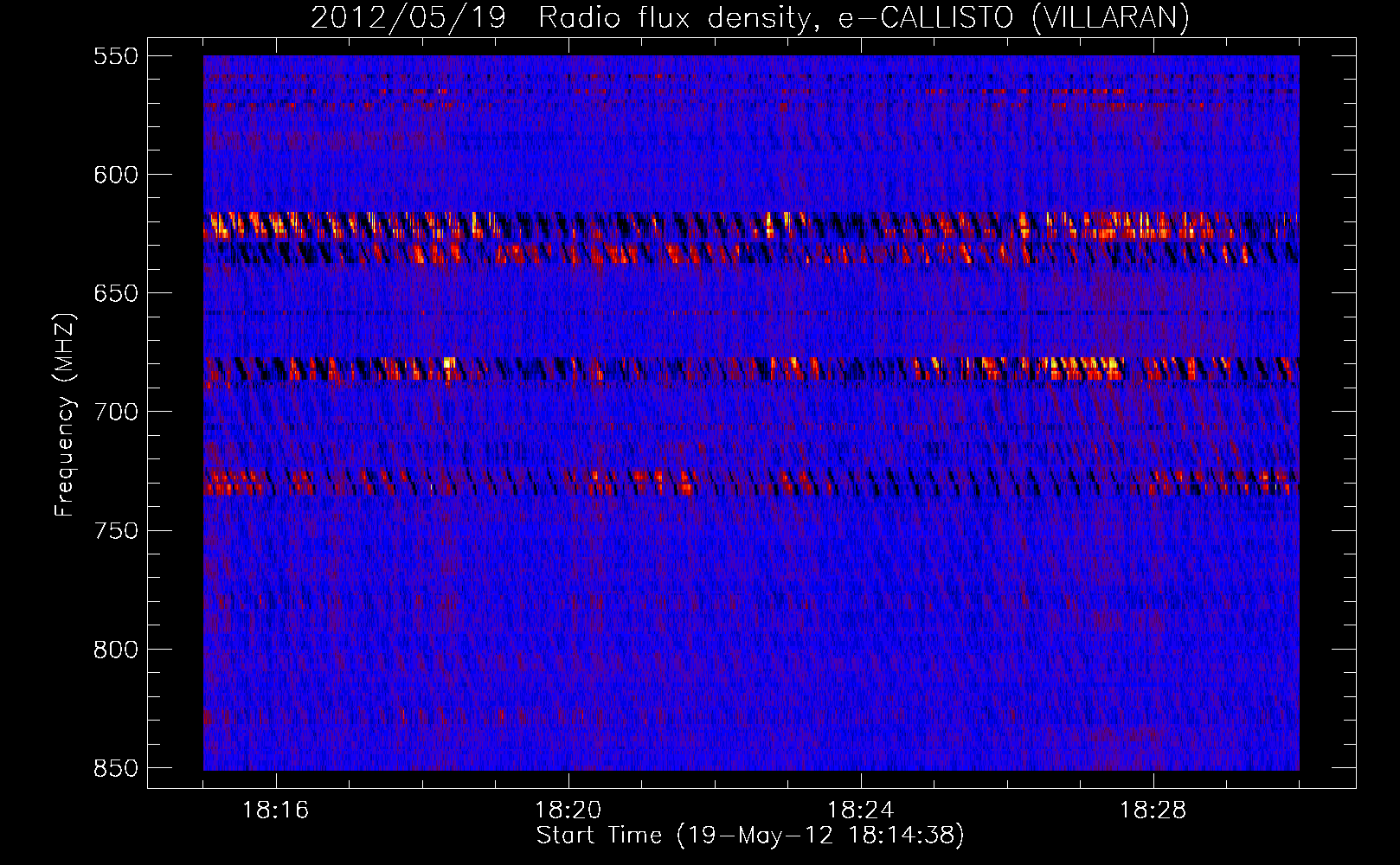The height and width of the screenshot is (865, 1400).
Task: Select the 800 frequency tick label
Action: click(x=116, y=650)
